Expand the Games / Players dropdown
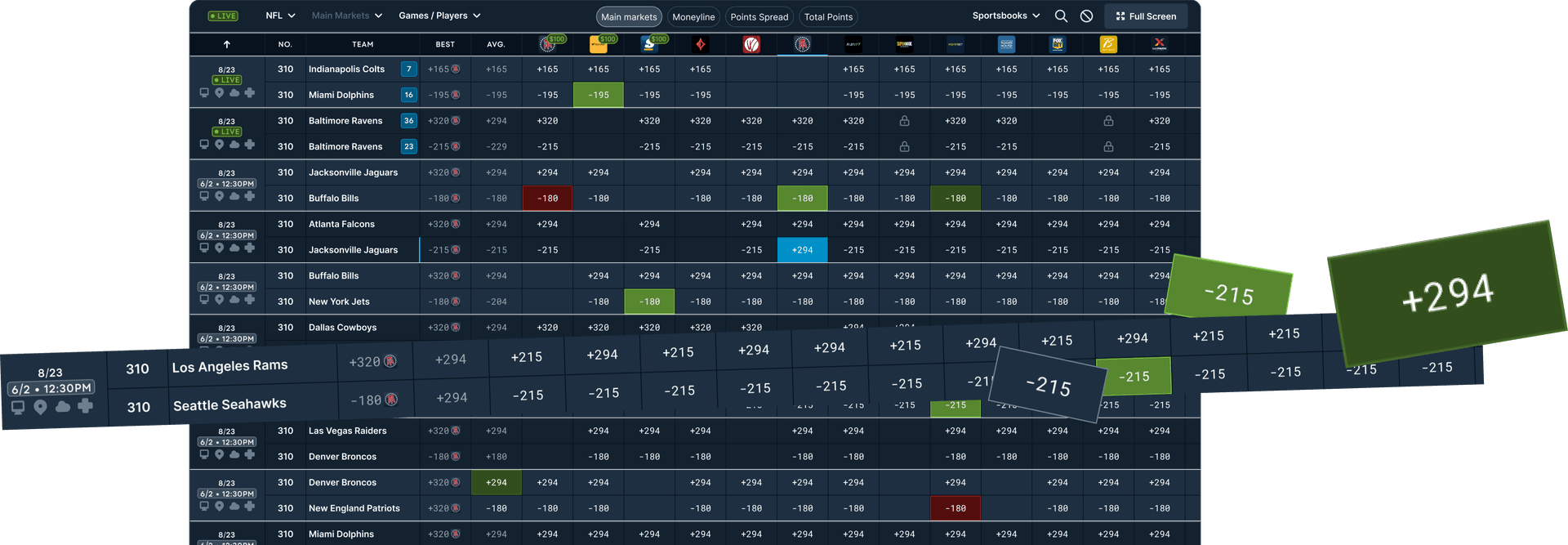The image size is (1568, 545). [439, 16]
